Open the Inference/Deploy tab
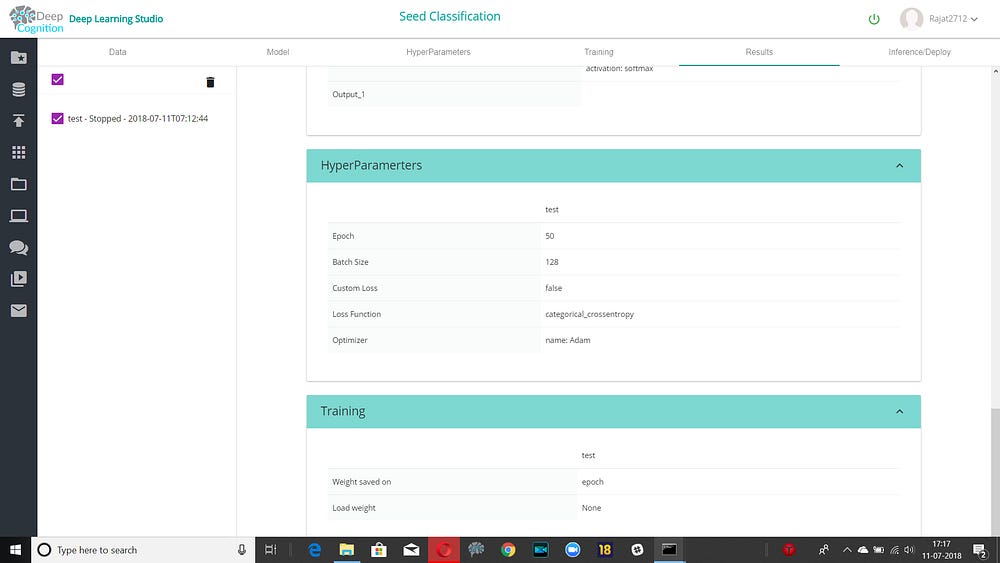Screen dimensions: 1000x563 click(x=919, y=52)
